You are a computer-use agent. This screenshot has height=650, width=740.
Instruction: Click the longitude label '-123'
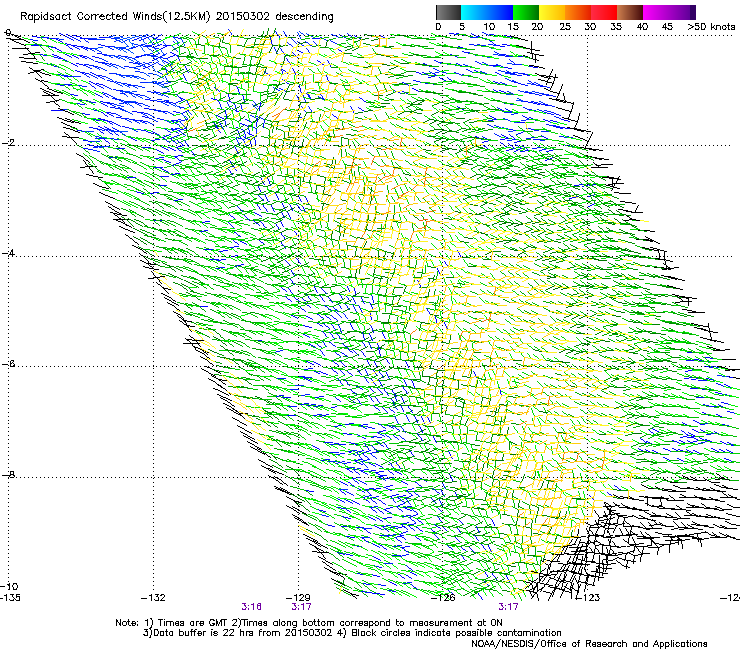[x=588, y=598]
